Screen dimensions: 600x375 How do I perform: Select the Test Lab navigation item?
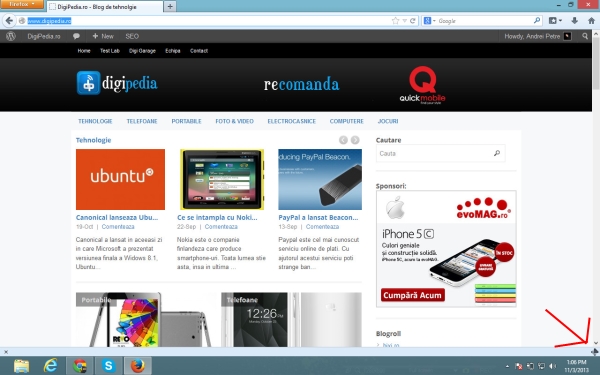tap(110, 51)
